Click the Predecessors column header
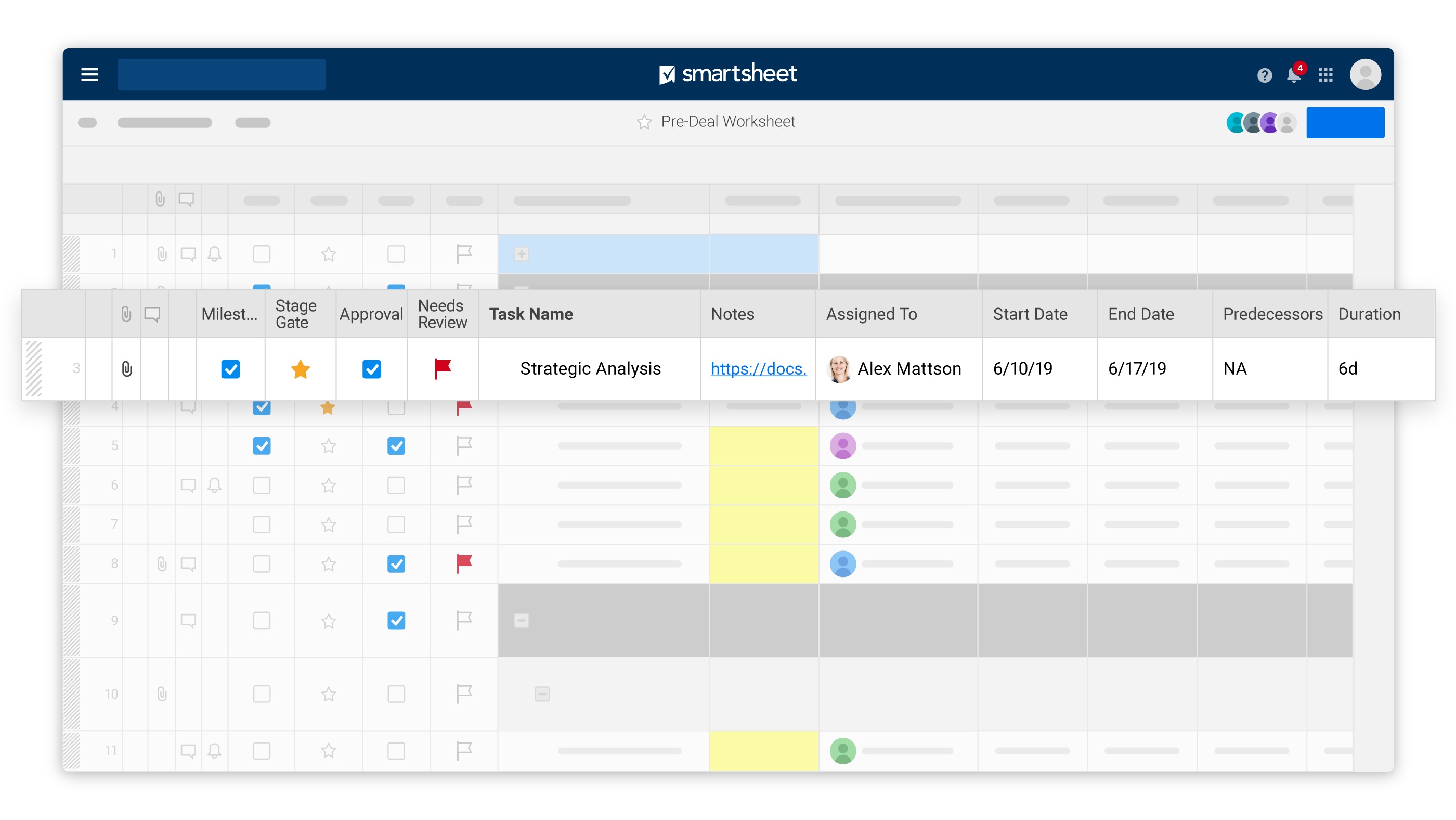 1269,314
